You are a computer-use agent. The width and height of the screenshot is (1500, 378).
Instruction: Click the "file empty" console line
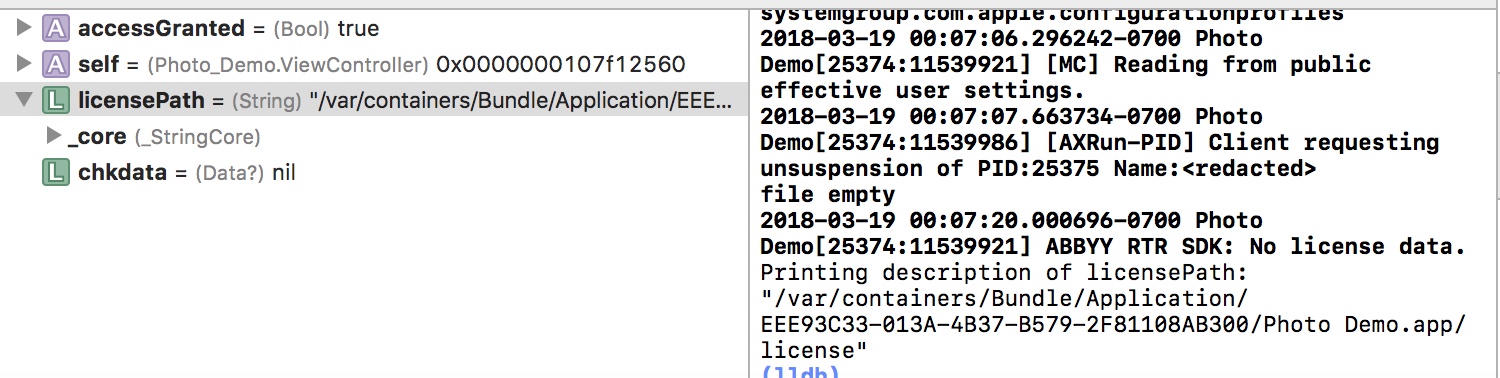click(x=828, y=194)
